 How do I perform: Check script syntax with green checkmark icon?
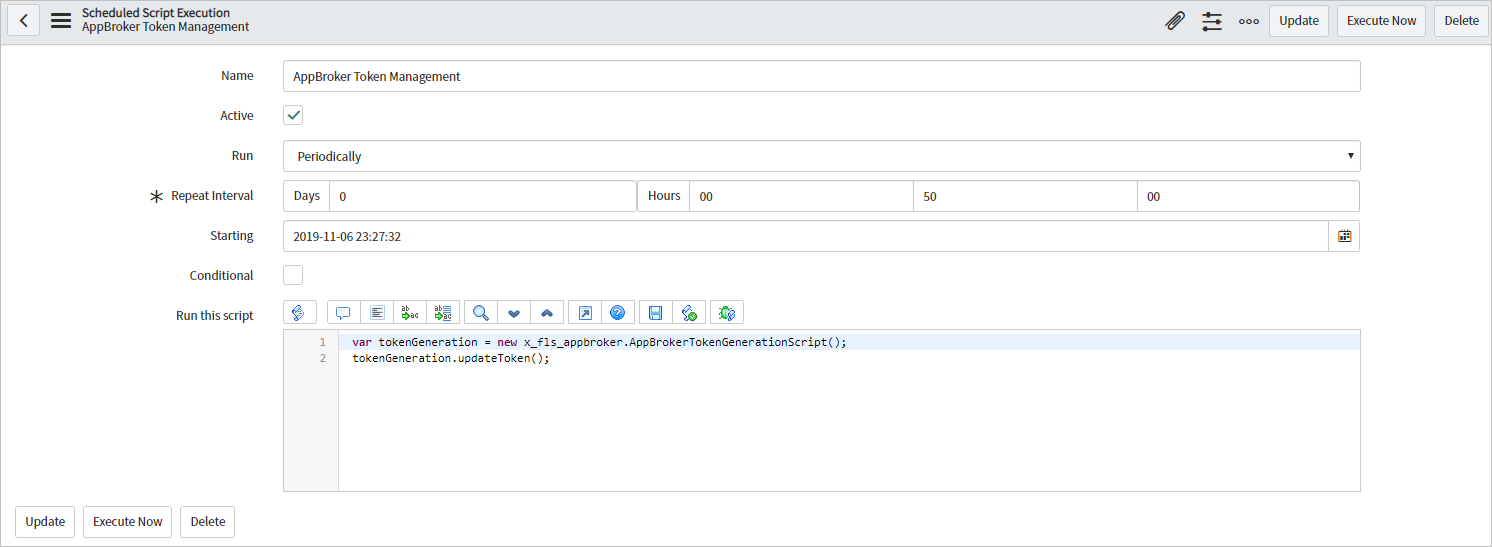point(688,312)
